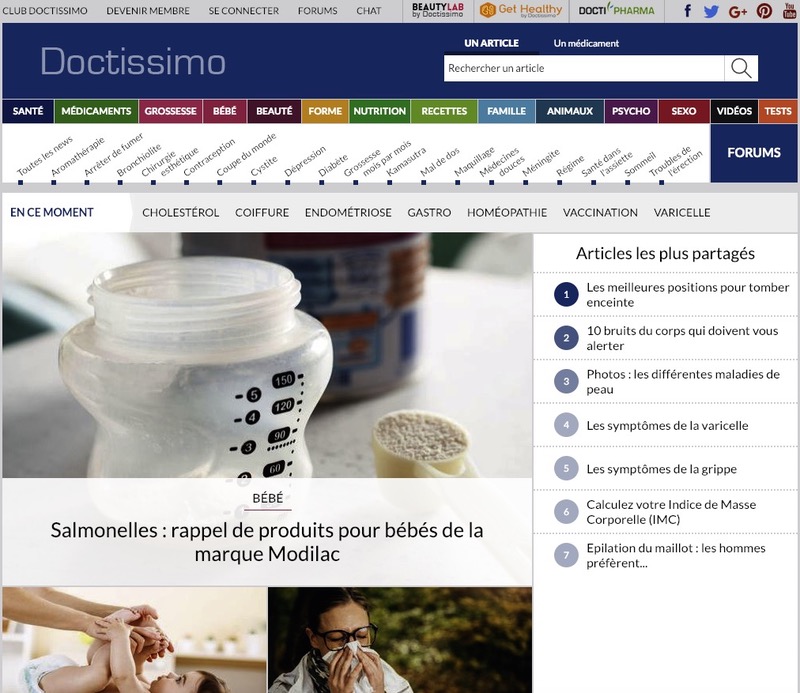The height and width of the screenshot is (693, 800).
Task: Open the FAMILLE section
Action: pyautogui.click(x=507, y=111)
